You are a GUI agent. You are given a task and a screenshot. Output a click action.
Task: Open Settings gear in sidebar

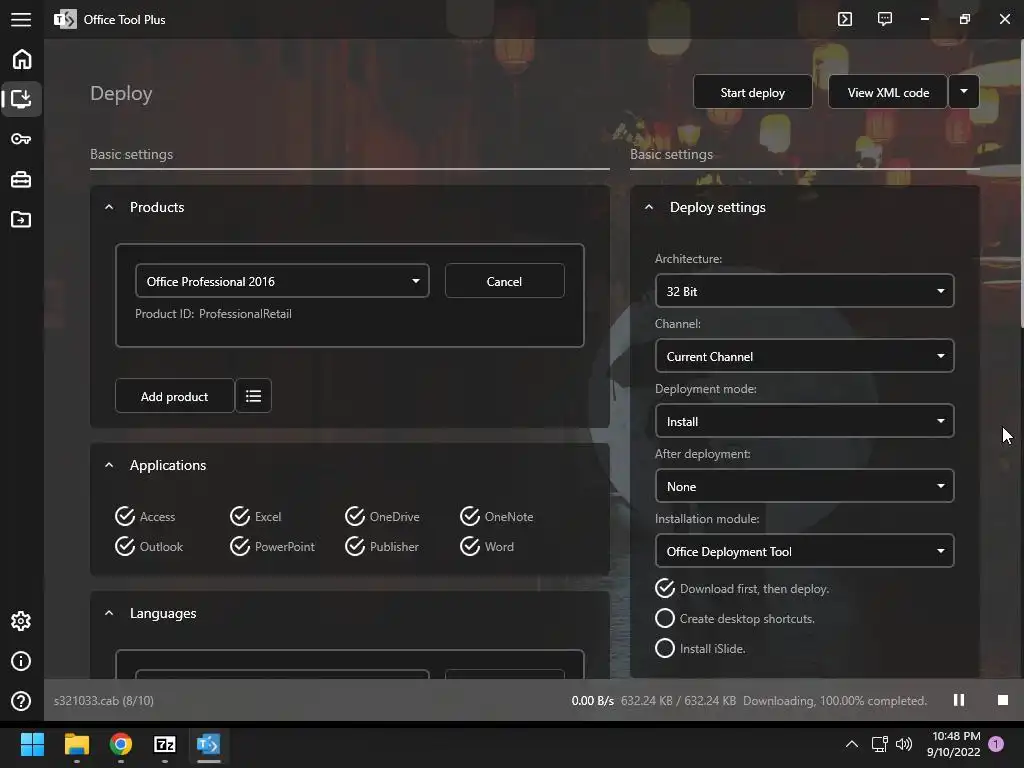[x=21, y=621]
